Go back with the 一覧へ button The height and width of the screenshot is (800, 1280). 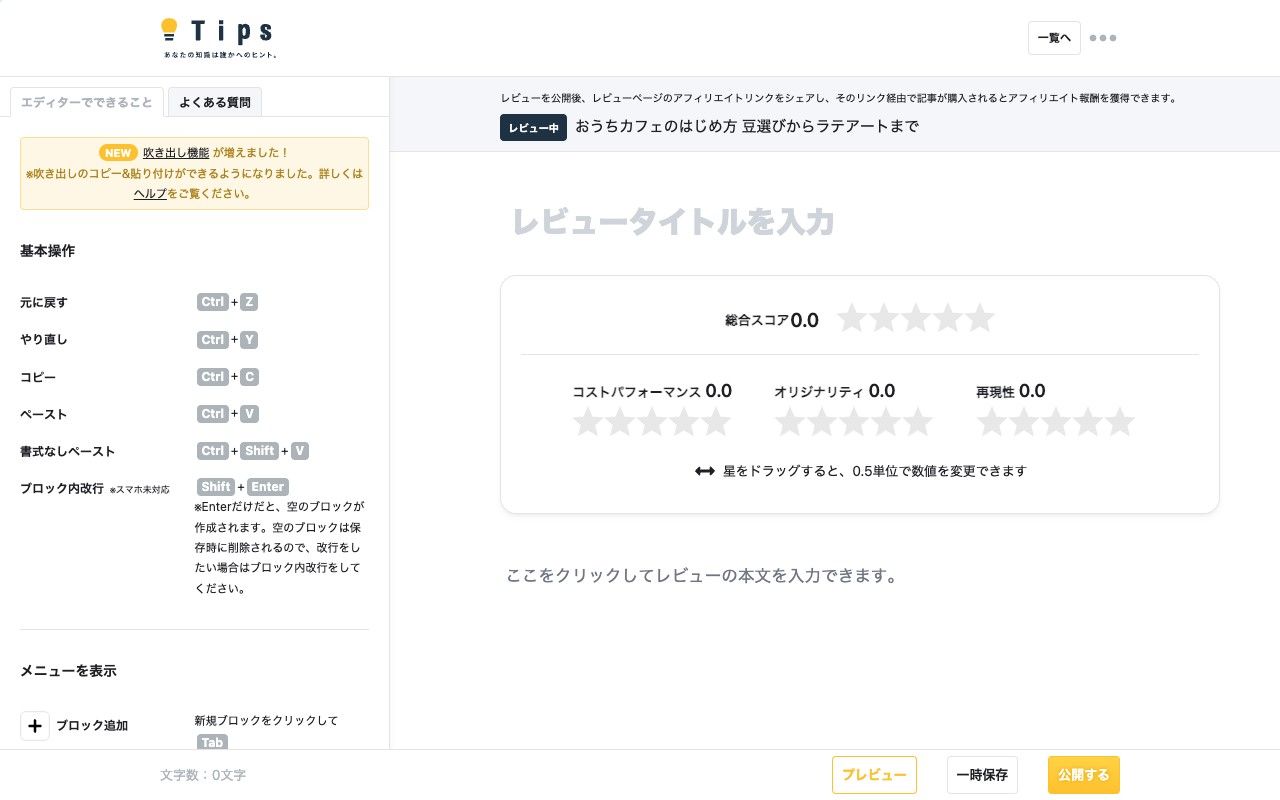click(1054, 38)
